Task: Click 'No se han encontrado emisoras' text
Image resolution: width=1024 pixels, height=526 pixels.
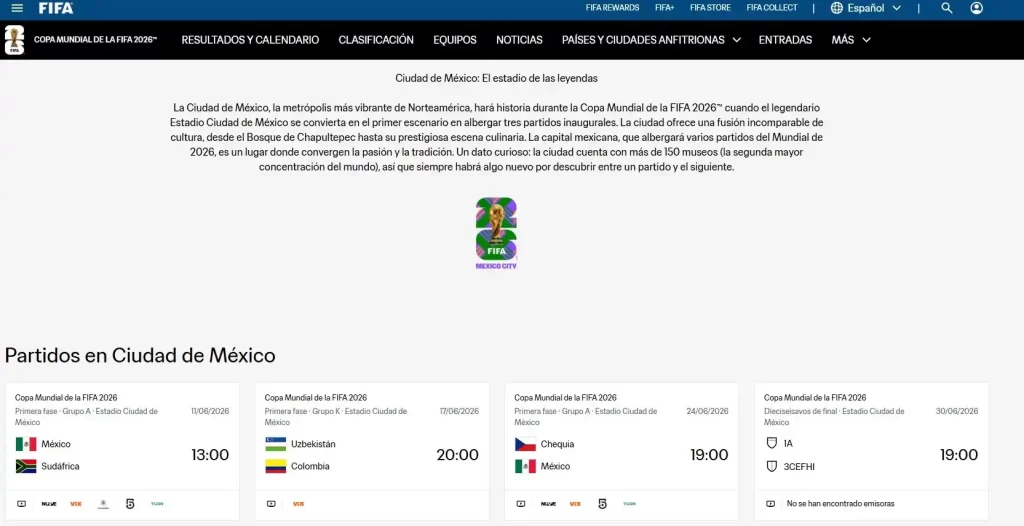Action: coord(840,504)
